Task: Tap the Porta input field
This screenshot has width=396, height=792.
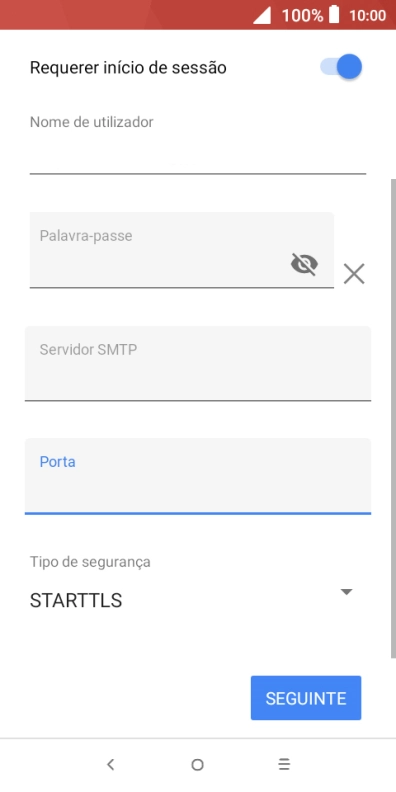Action: 198,476
